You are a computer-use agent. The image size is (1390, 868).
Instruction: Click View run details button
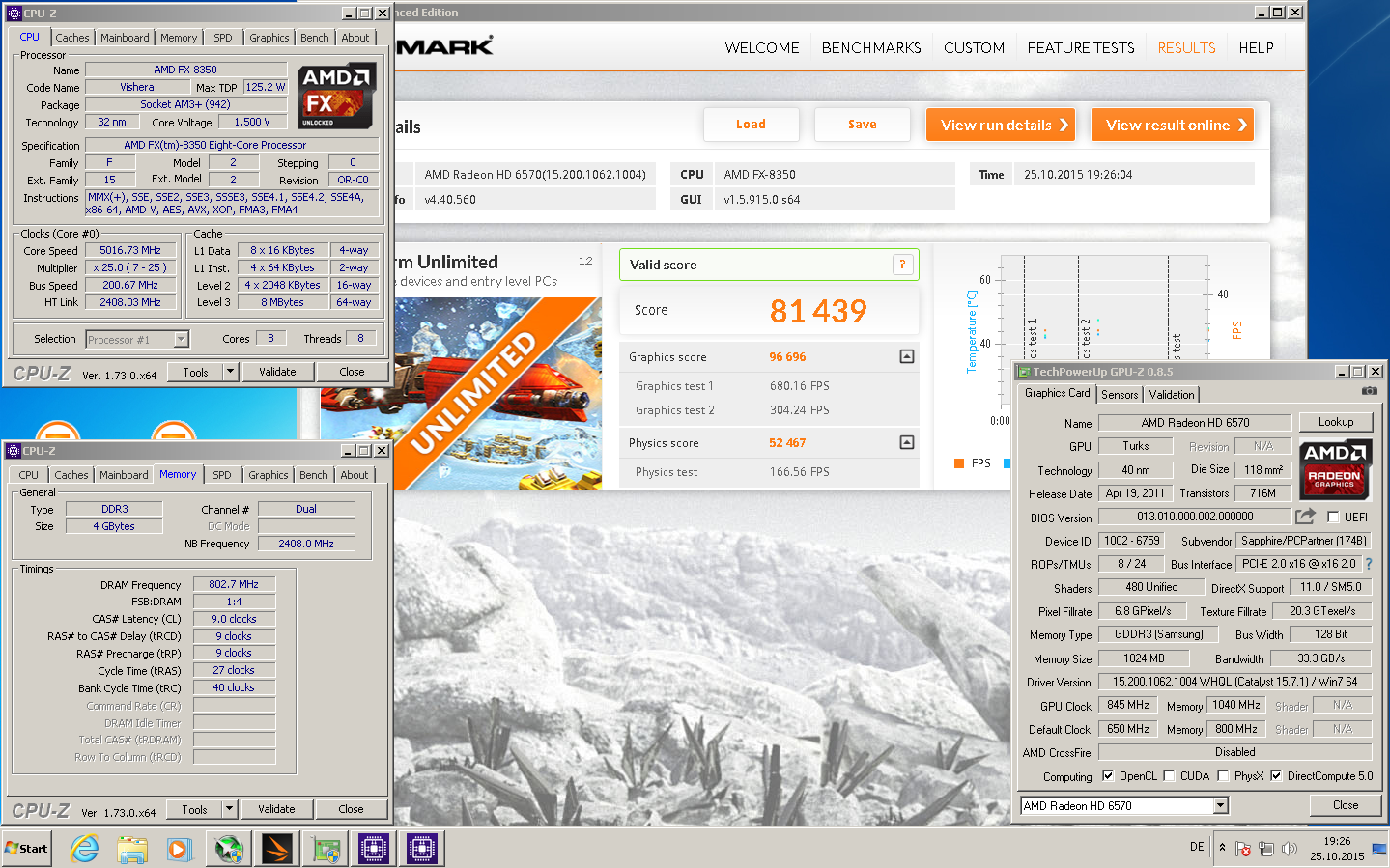tap(1001, 125)
